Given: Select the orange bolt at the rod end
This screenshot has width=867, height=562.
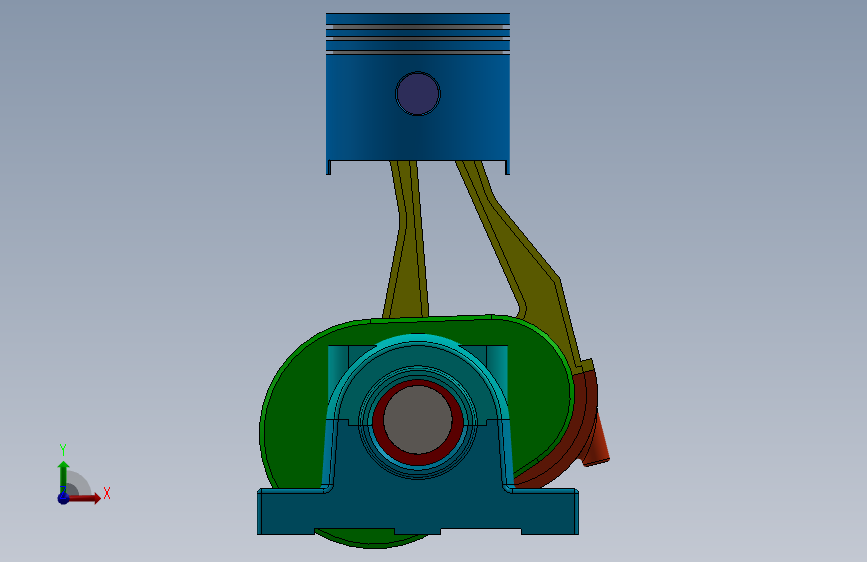Looking at the screenshot, I should tap(598, 443).
